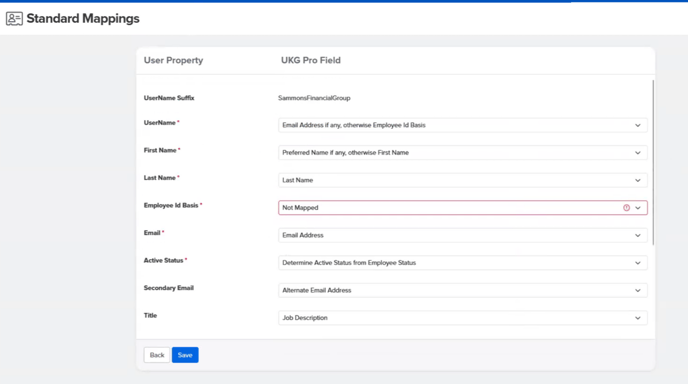The image size is (688, 384).
Task: Expand the Title field chevron arrow
Action: 638,318
